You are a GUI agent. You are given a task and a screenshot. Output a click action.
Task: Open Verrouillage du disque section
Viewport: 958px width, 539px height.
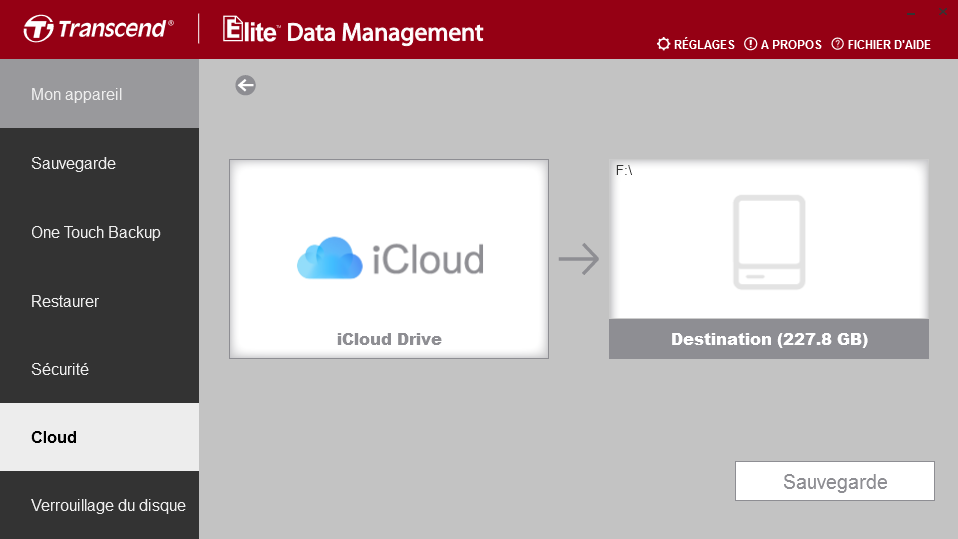100,505
